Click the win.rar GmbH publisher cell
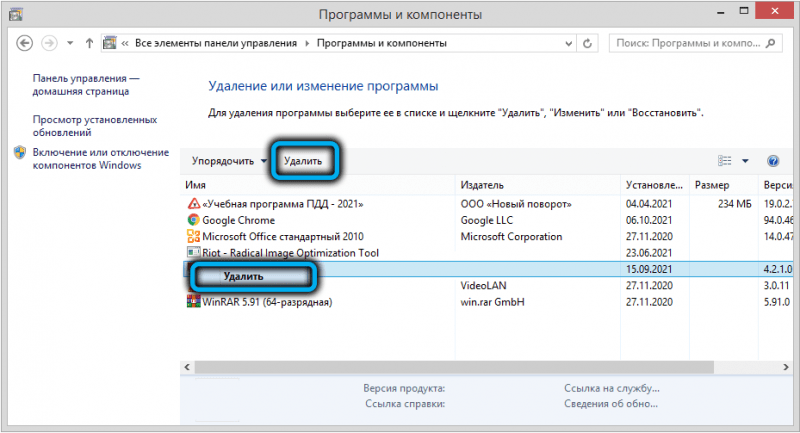 coord(492,302)
